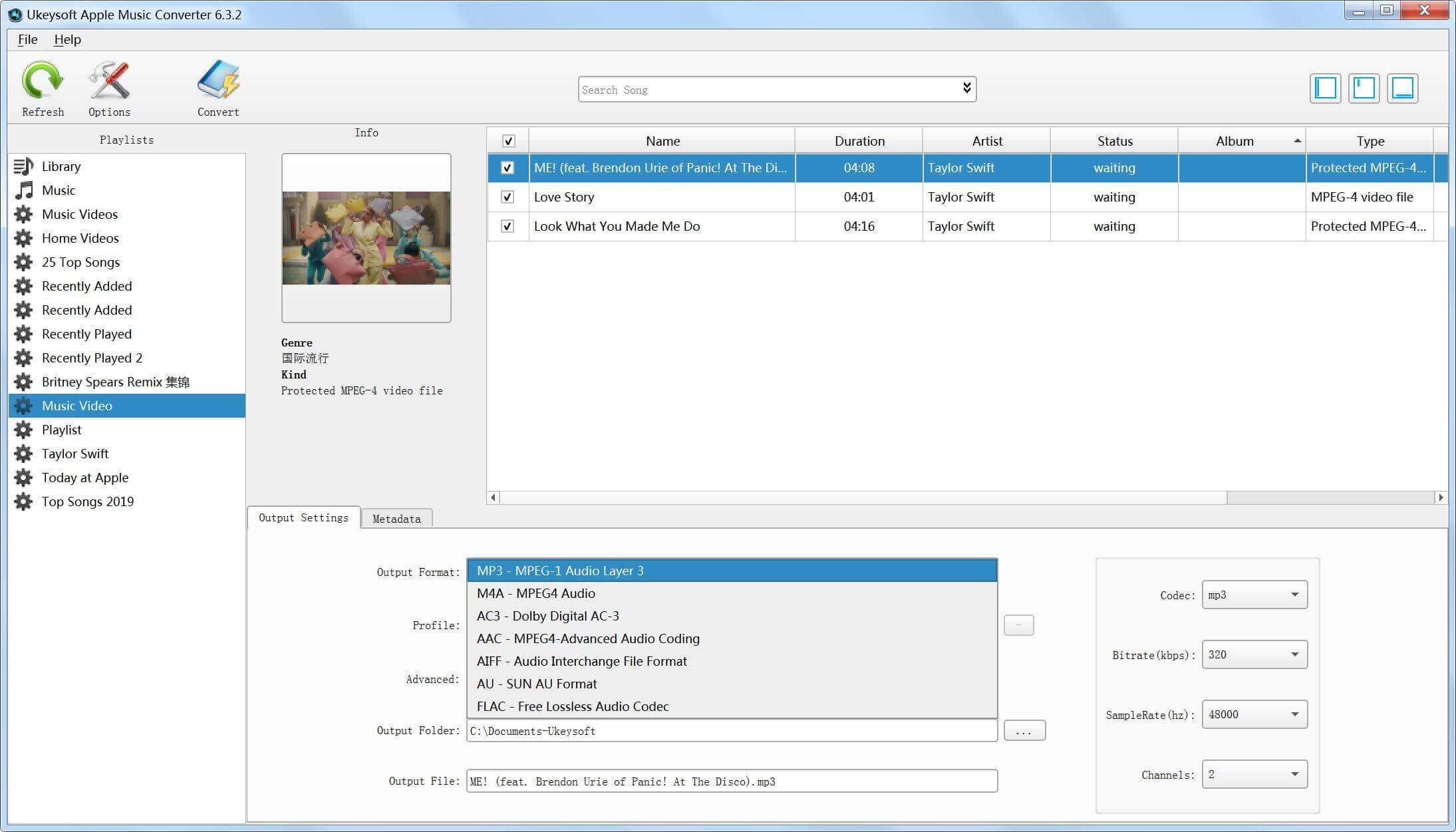This screenshot has width=1456, height=832.
Task: Open File menu in menu bar
Action: click(x=27, y=39)
